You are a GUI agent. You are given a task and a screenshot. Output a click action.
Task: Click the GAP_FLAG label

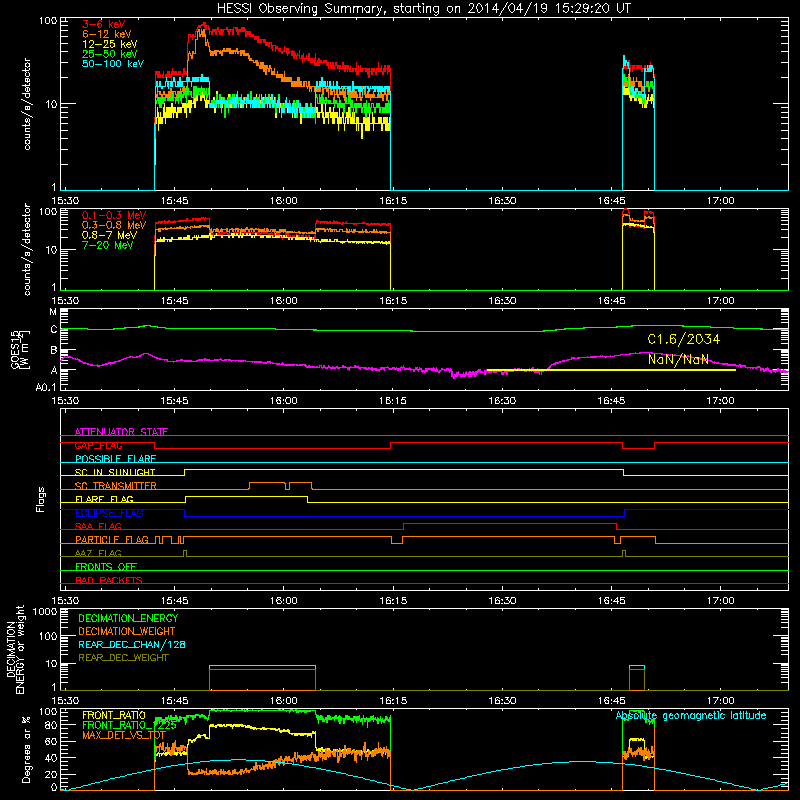click(x=98, y=445)
